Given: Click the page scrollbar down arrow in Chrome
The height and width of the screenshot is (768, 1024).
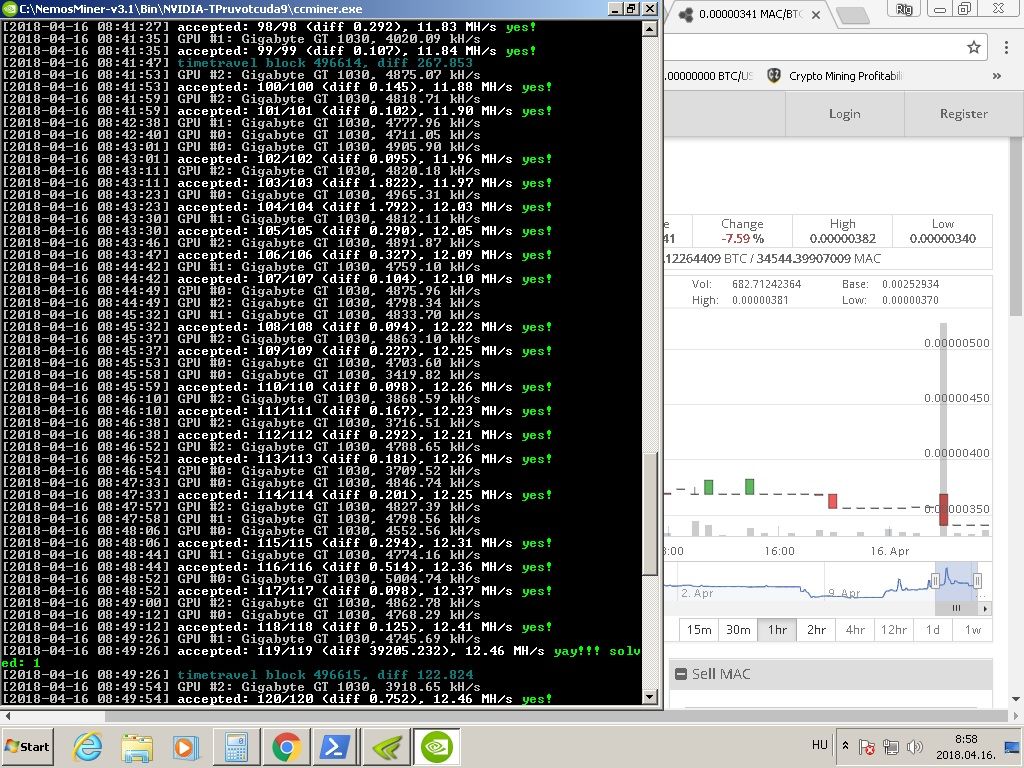Looking at the screenshot, I should point(1016,699).
